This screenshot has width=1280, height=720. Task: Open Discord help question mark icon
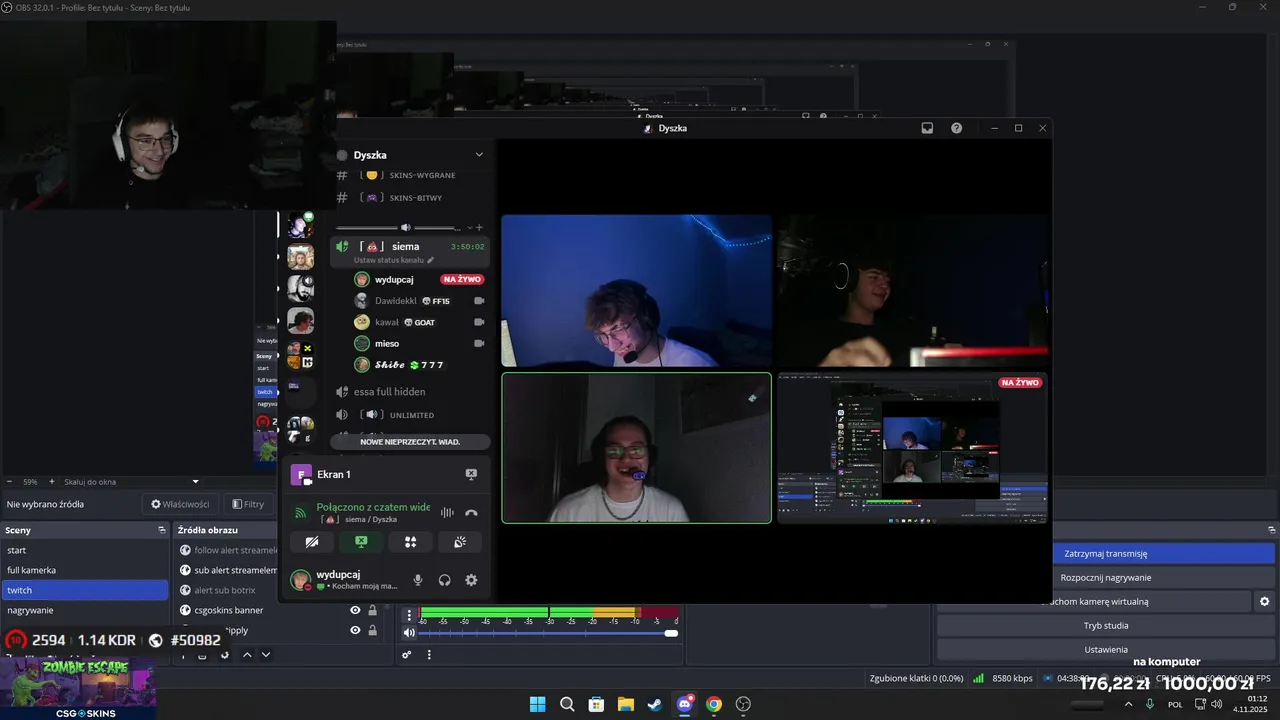[x=956, y=128]
